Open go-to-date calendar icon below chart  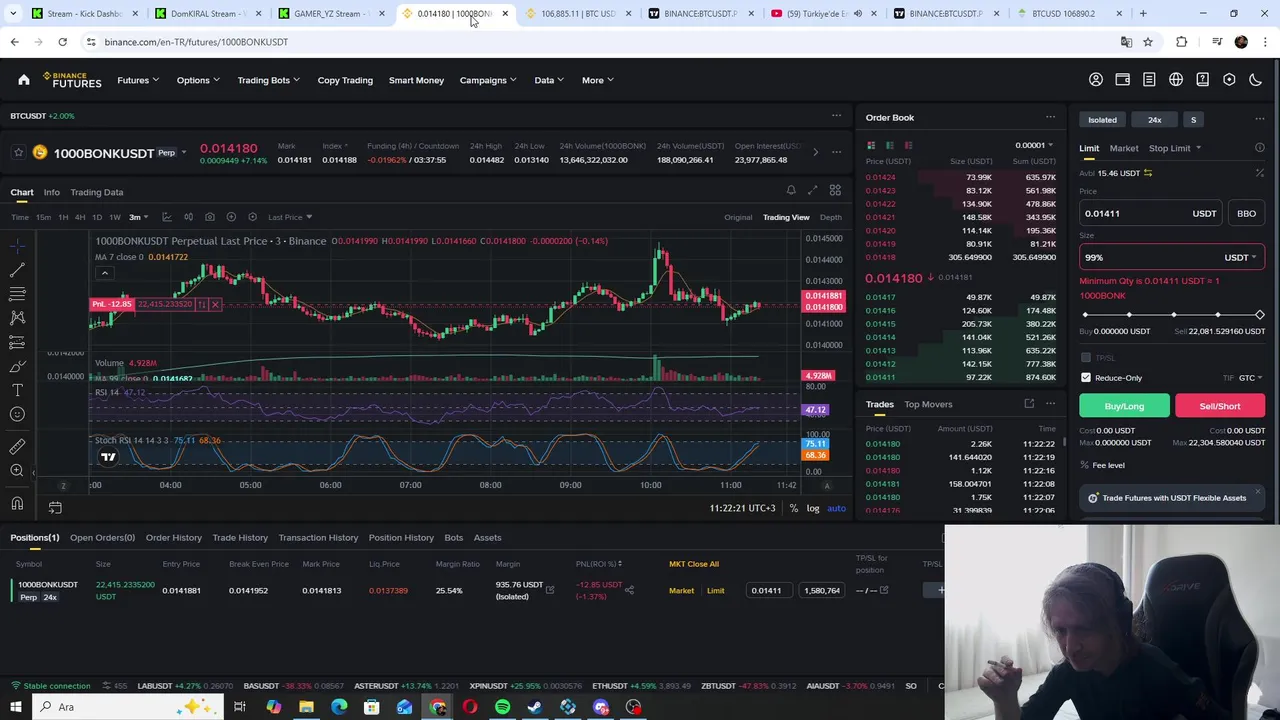[x=55, y=508]
